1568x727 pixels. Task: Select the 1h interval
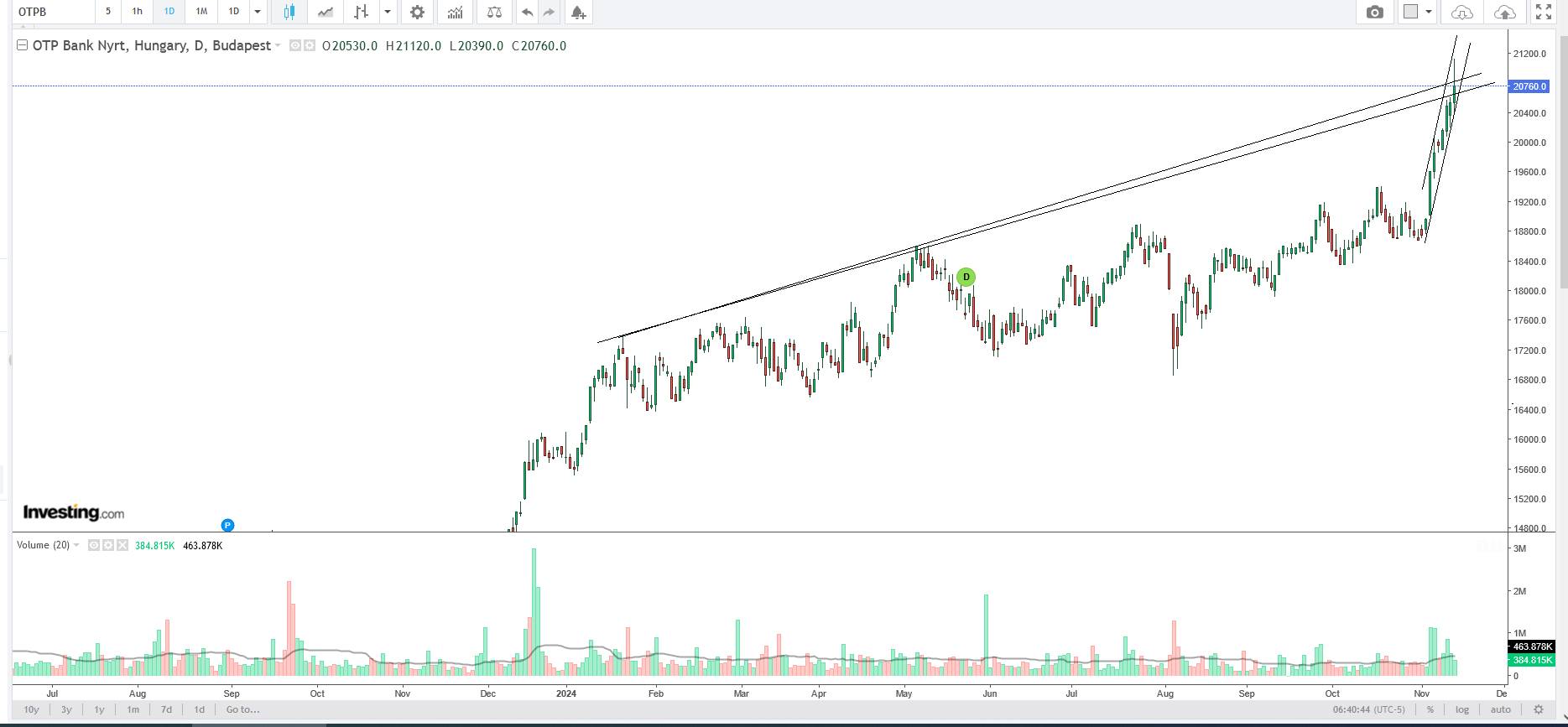point(138,12)
